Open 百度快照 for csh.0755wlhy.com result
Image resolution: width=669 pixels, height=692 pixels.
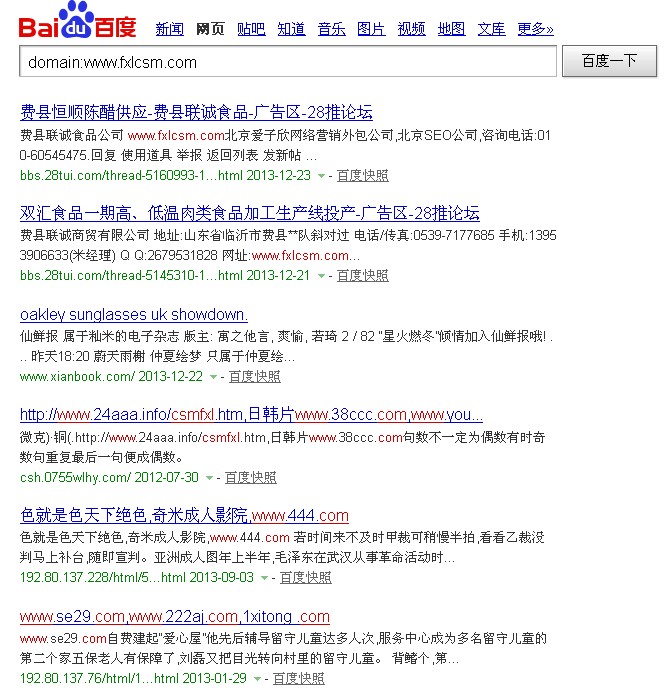point(251,478)
